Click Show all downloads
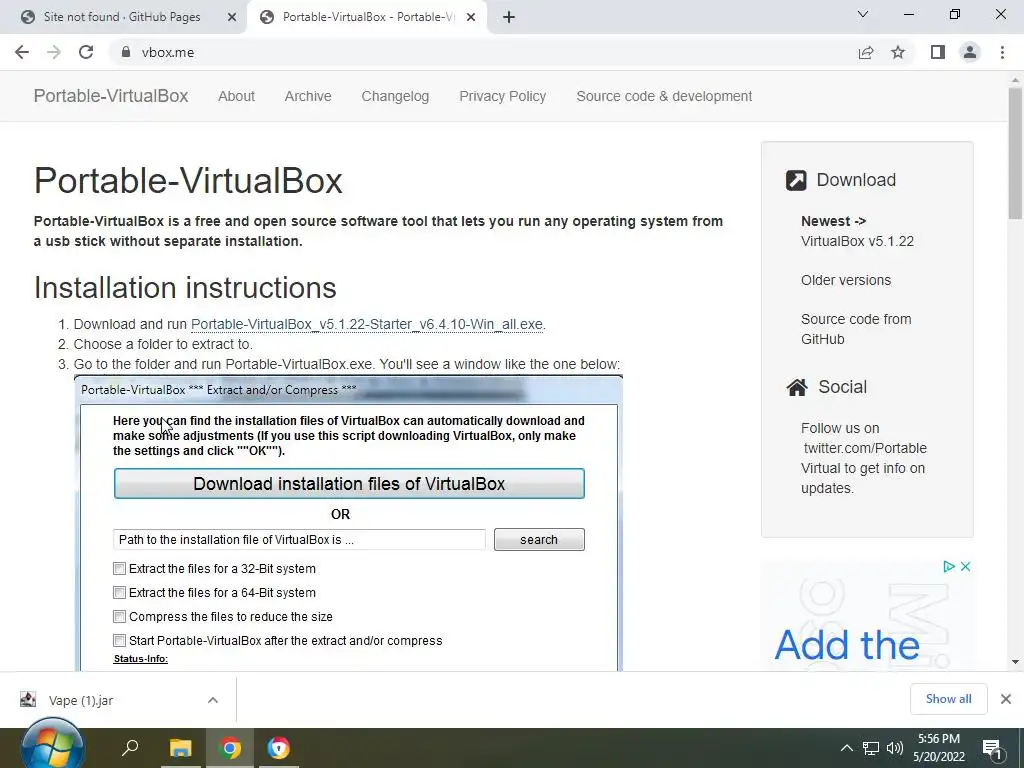 pyautogui.click(x=948, y=699)
